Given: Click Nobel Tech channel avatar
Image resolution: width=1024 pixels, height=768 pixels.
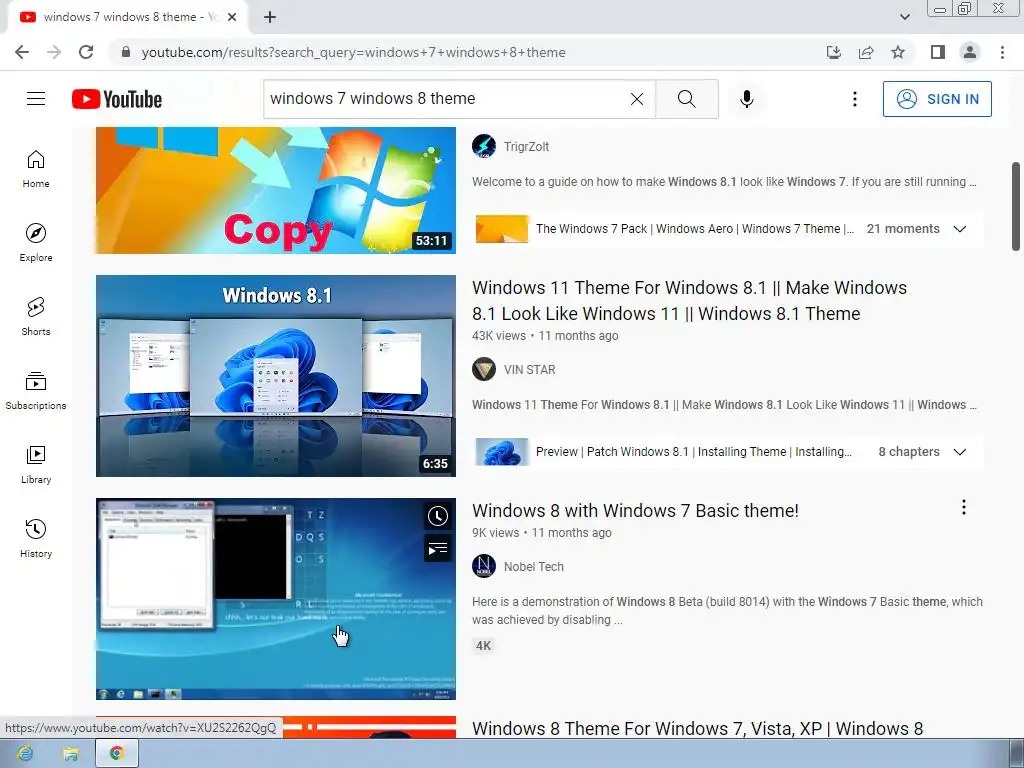Looking at the screenshot, I should click(484, 566).
